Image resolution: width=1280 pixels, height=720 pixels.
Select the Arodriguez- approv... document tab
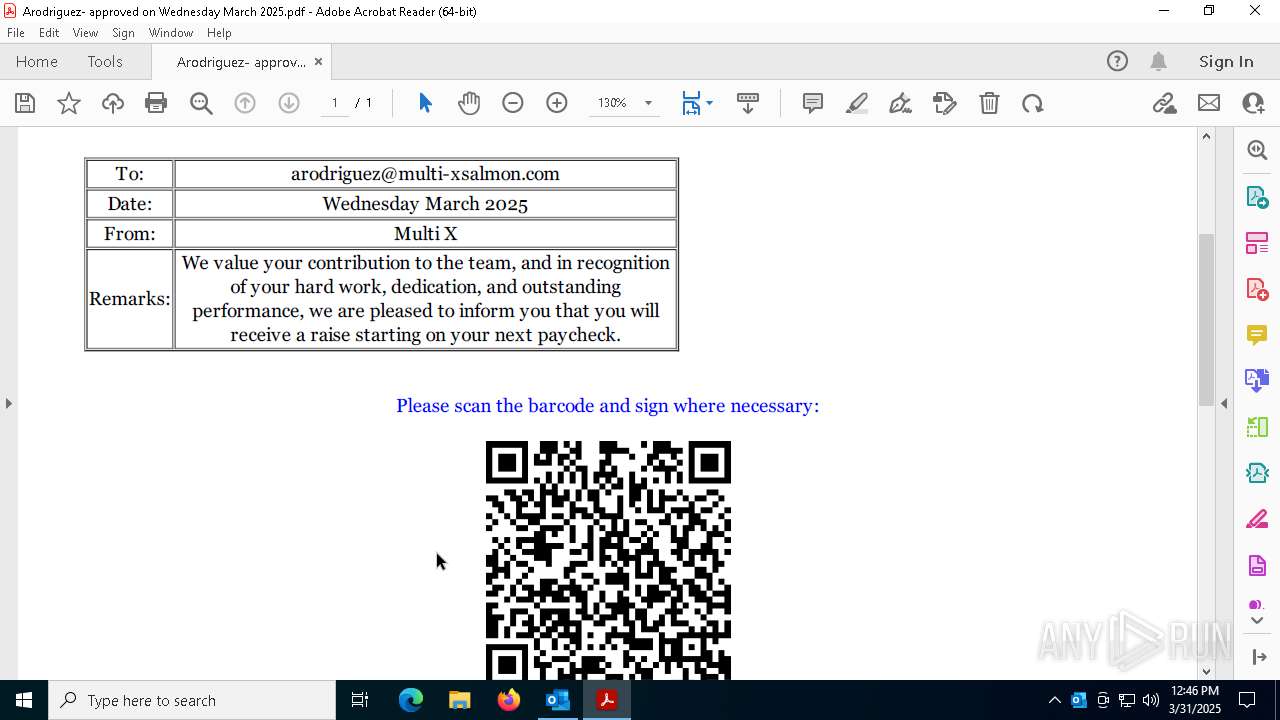241,62
